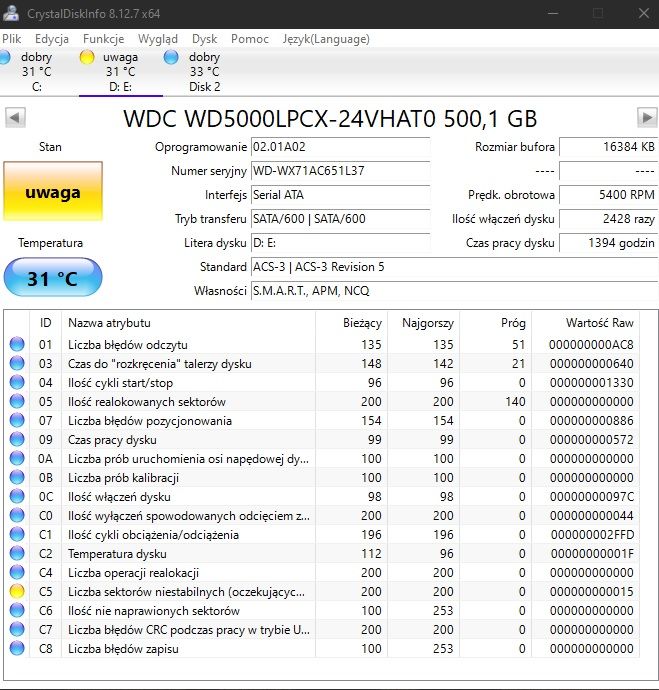
Task: Click the 31 °C temperature button
Action: pyautogui.click(x=53, y=277)
